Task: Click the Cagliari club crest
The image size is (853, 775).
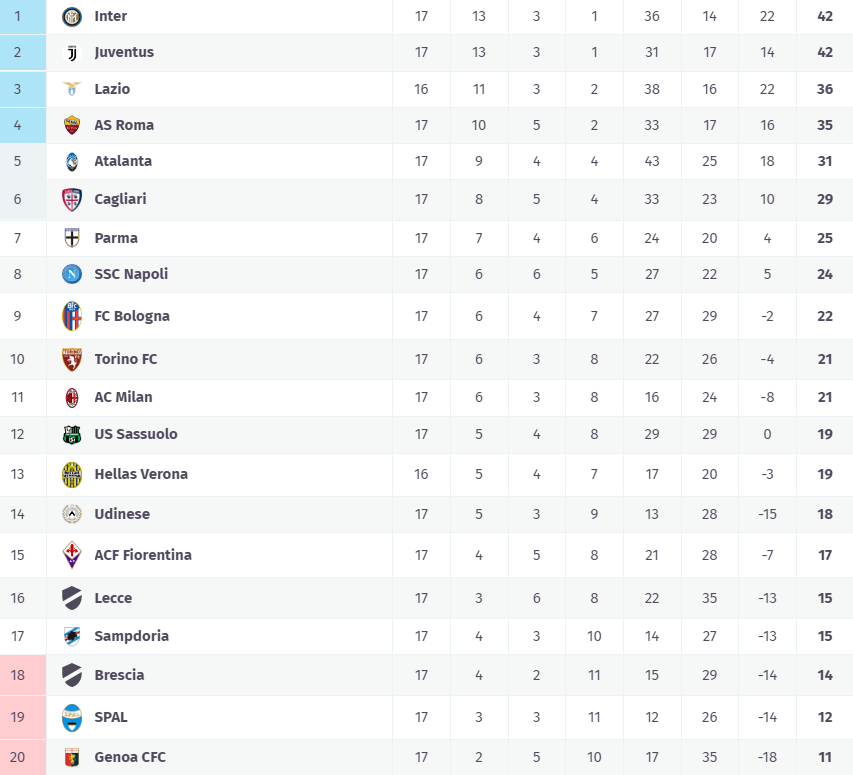Action: 71,199
